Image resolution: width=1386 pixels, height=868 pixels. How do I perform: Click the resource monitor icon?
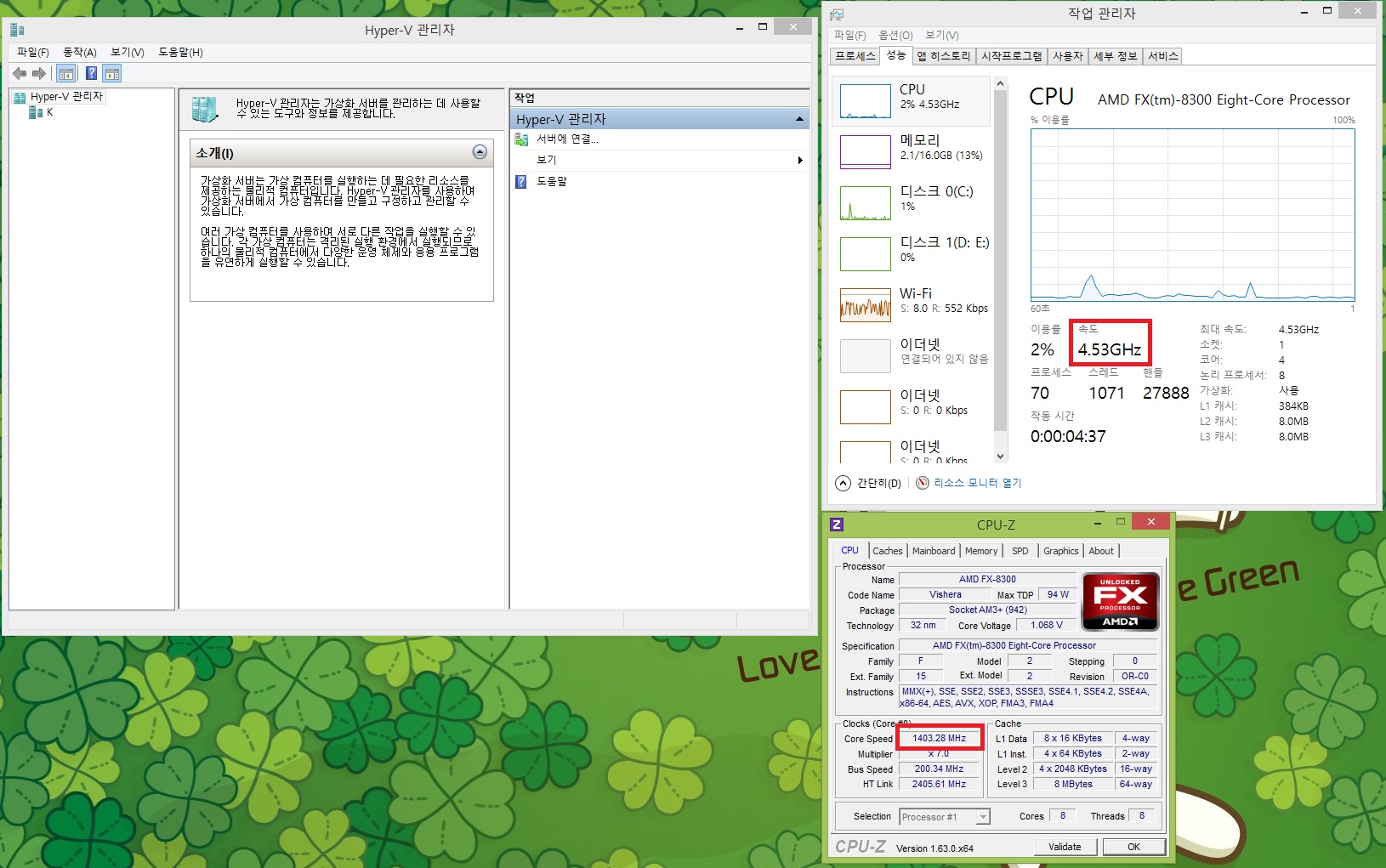923,483
